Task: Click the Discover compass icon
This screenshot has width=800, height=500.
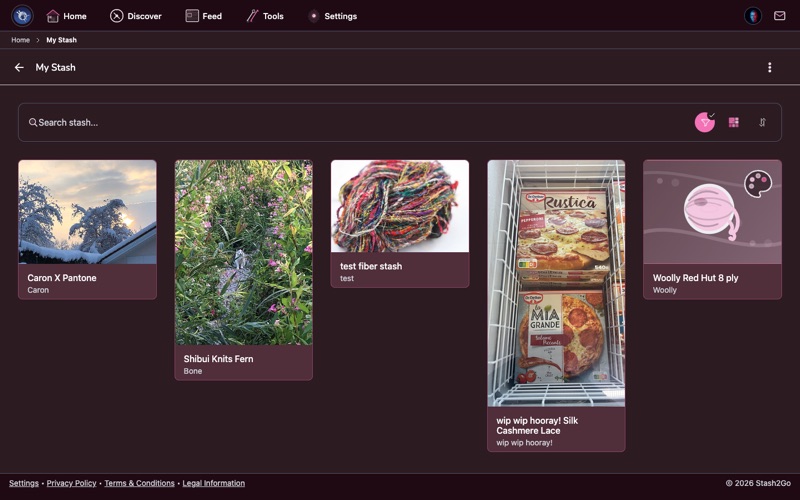Action: [117, 16]
